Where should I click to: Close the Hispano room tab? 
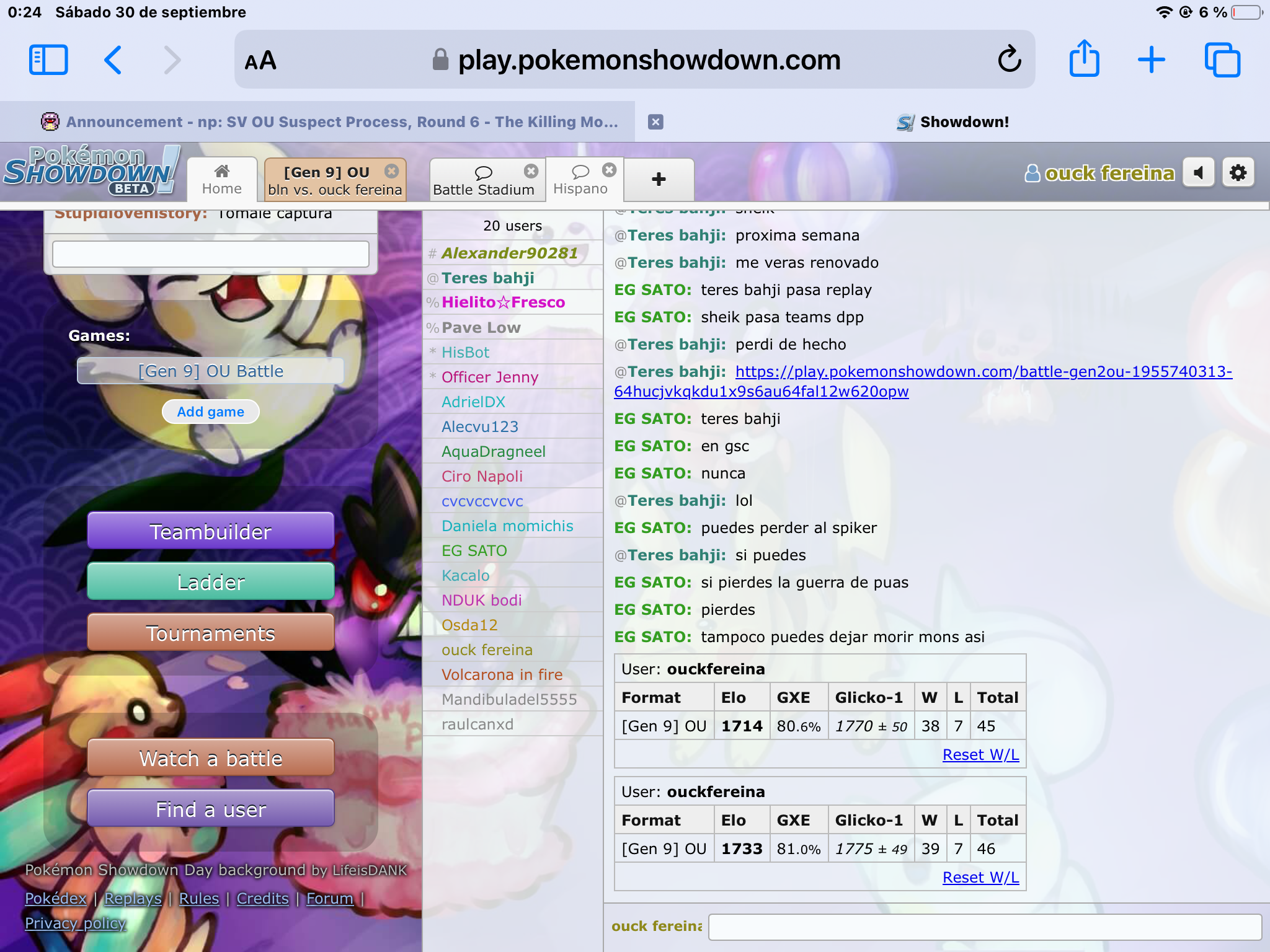[610, 170]
